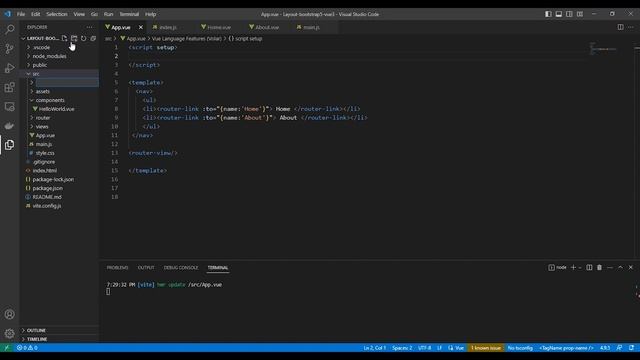Click the New File icon in Explorer
The height and width of the screenshot is (360, 640).
click(x=64, y=38)
